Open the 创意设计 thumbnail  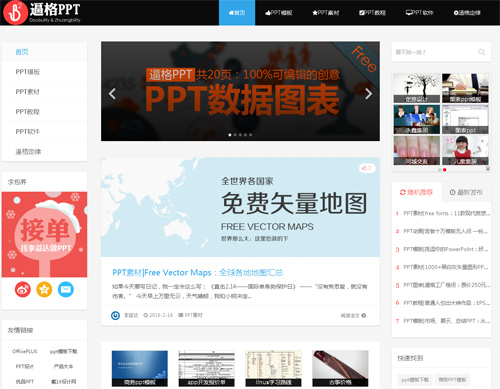coord(417,88)
